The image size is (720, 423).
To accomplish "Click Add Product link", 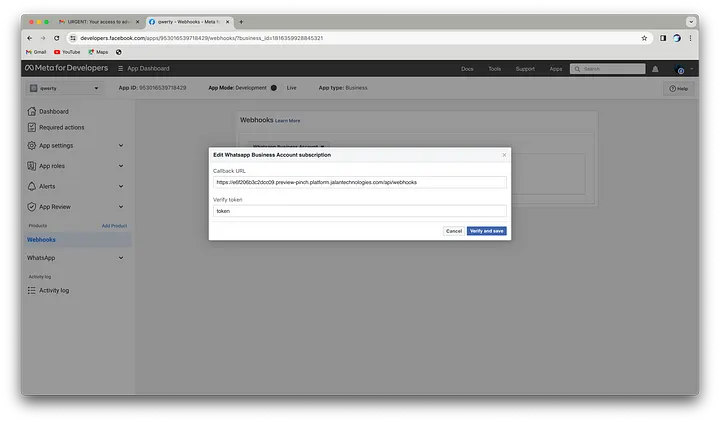I will pyautogui.click(x=114, y=226).
